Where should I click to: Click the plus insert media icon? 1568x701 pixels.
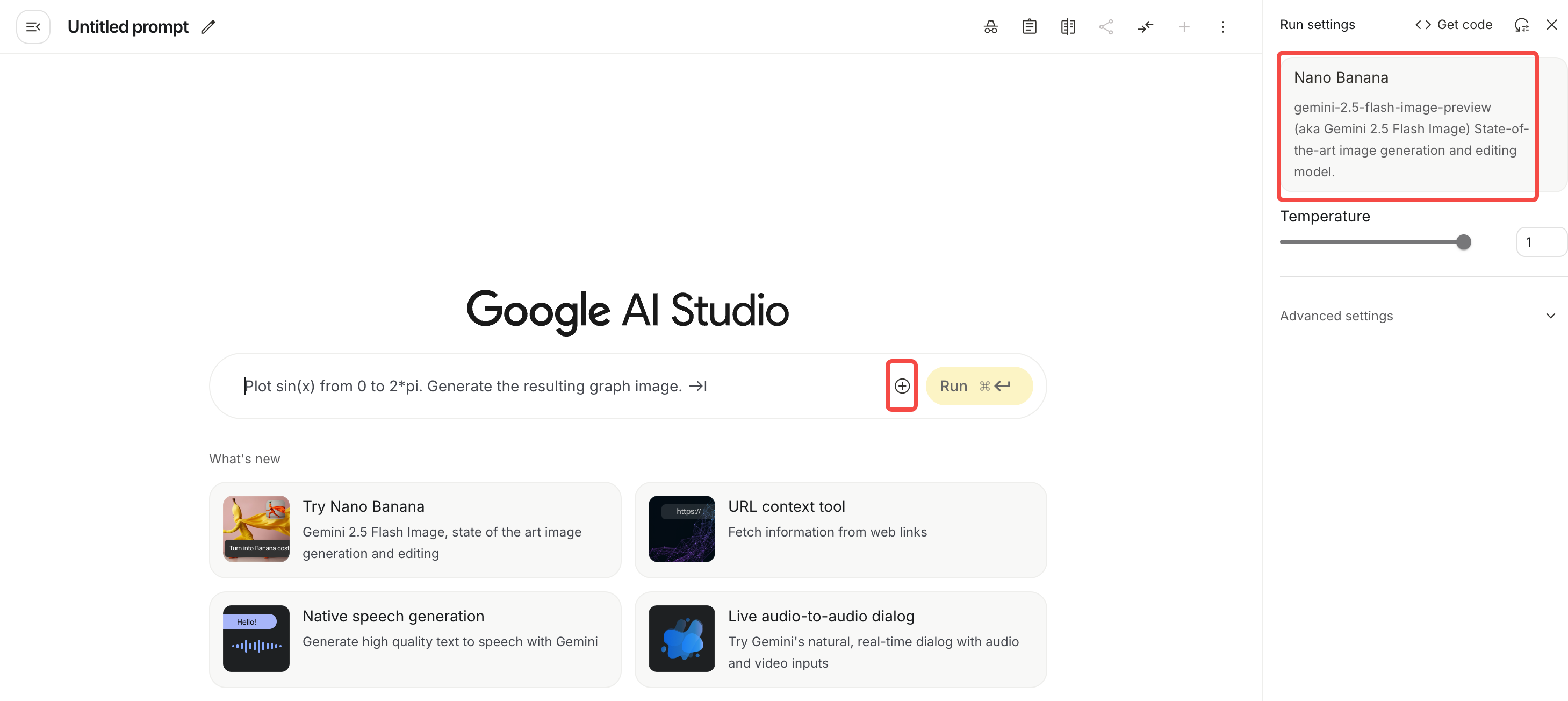coord(902,385)
